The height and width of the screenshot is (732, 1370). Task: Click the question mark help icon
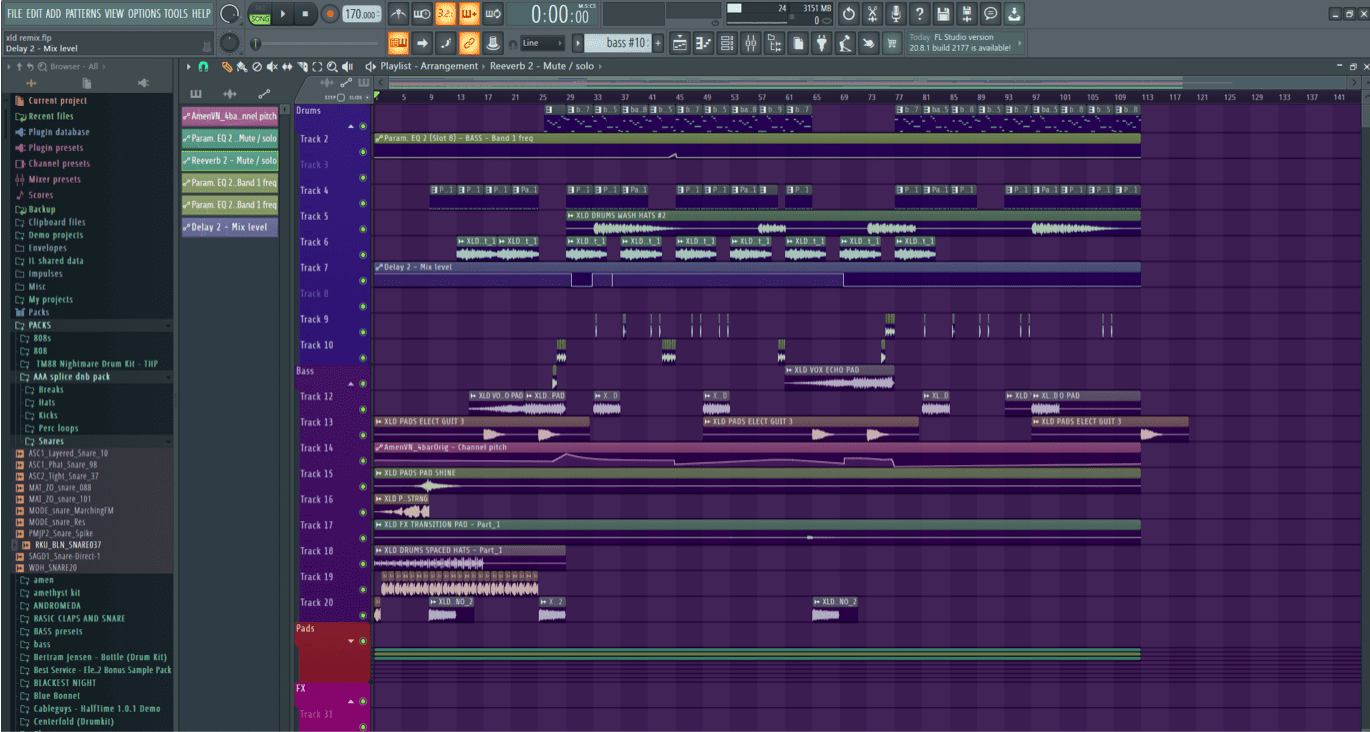coord(919,14)
